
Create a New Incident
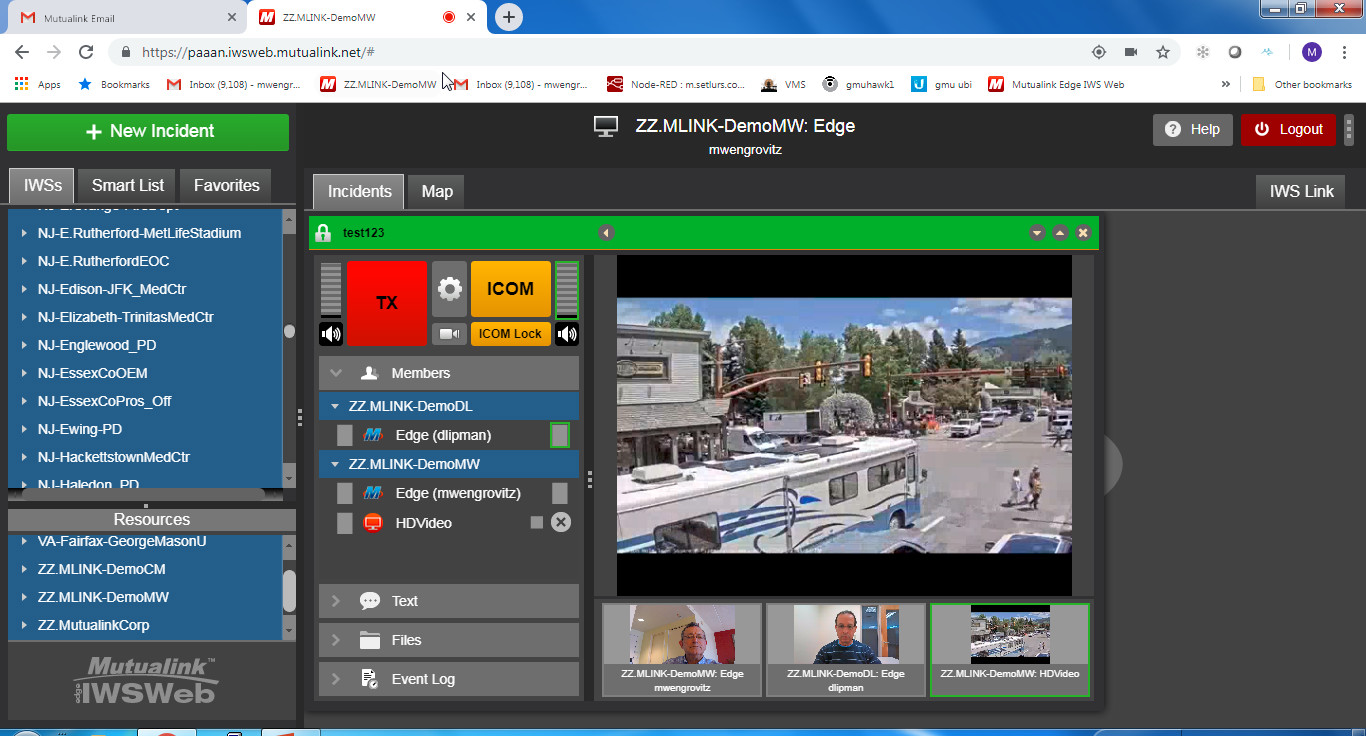[148, 131]
